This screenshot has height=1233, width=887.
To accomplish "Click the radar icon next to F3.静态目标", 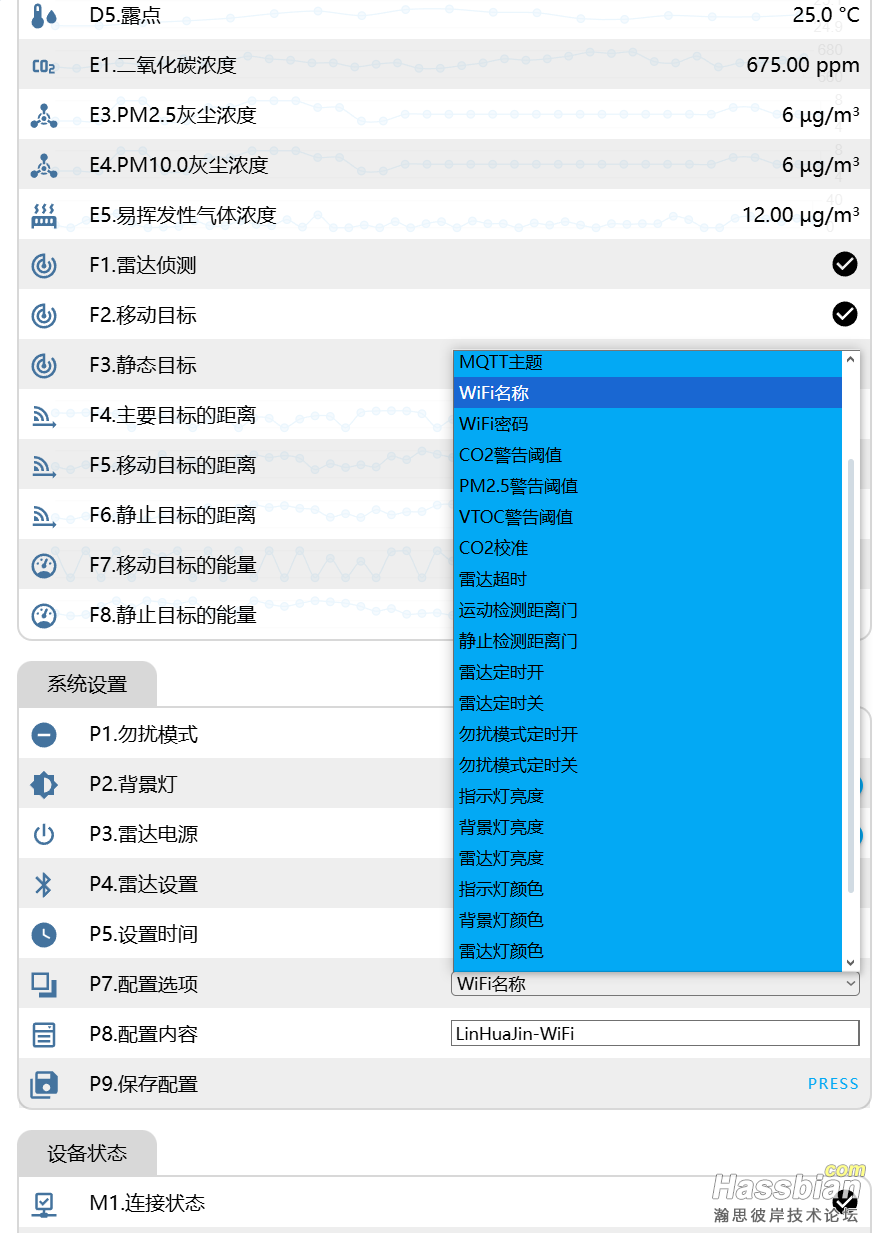I will point(44,365).
